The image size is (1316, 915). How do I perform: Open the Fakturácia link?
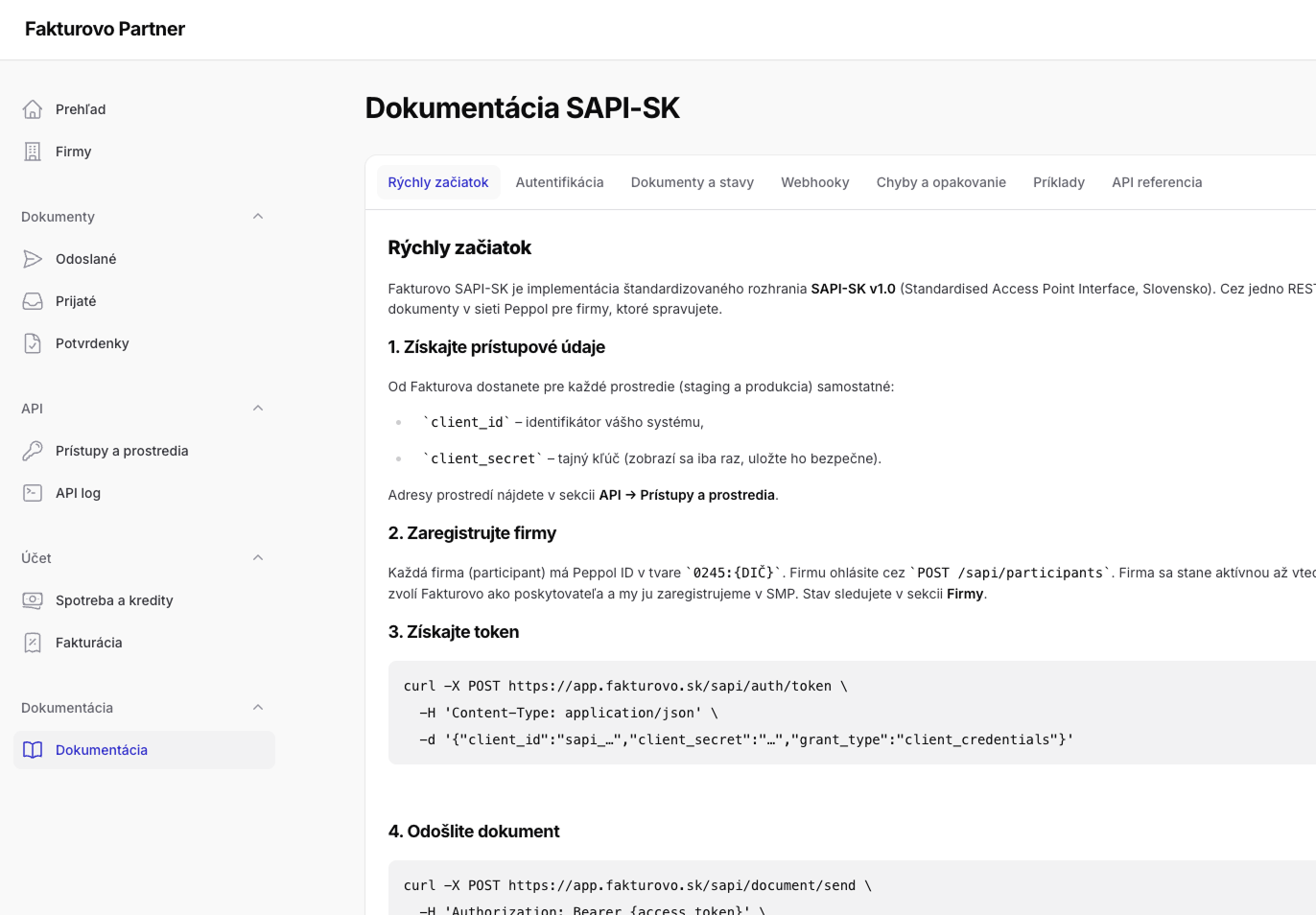click(x=144, y=643)
